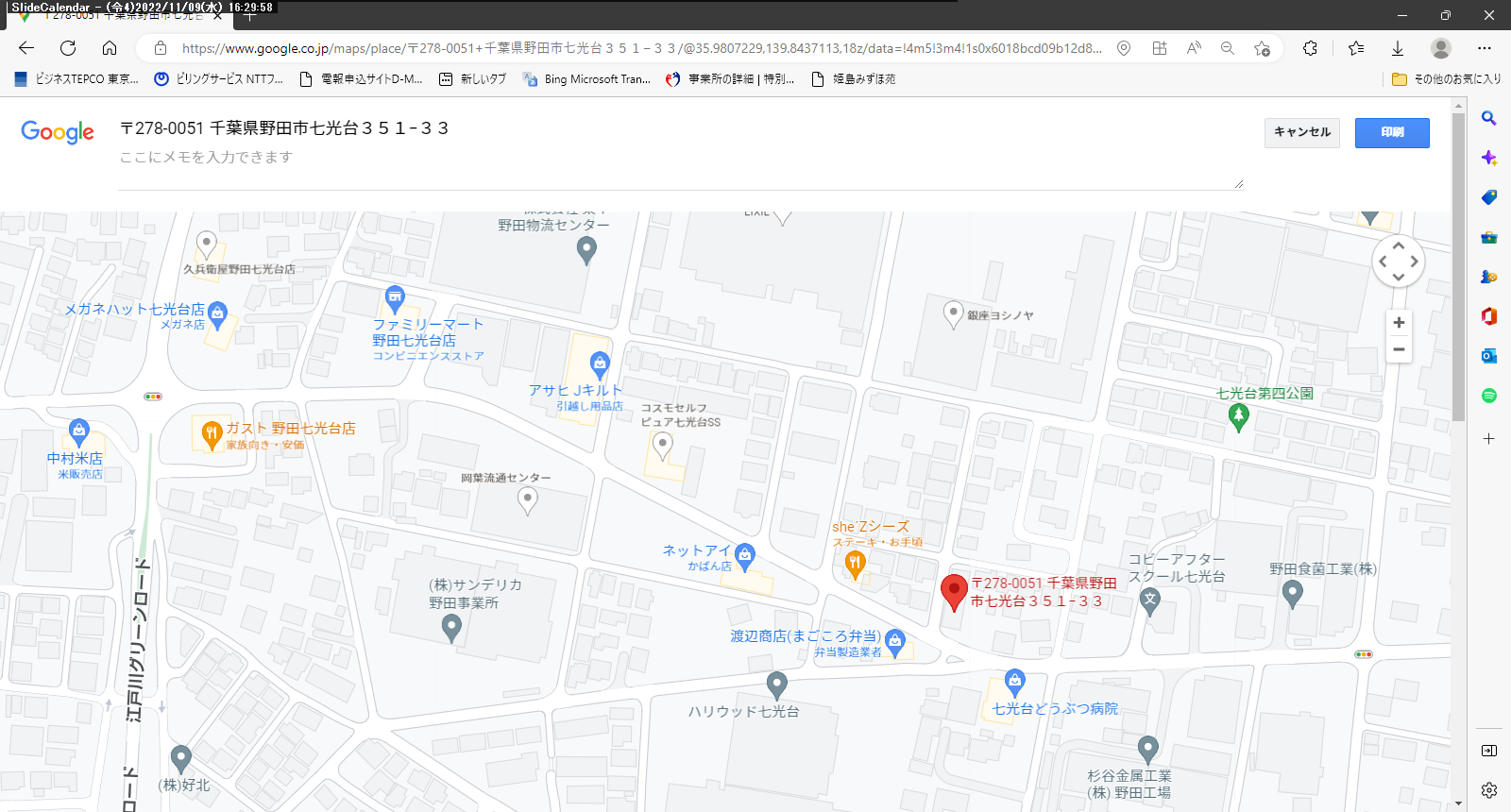Open the browser home page
This screenshot has width=1511, height=812.
click(x=110, y=48)
